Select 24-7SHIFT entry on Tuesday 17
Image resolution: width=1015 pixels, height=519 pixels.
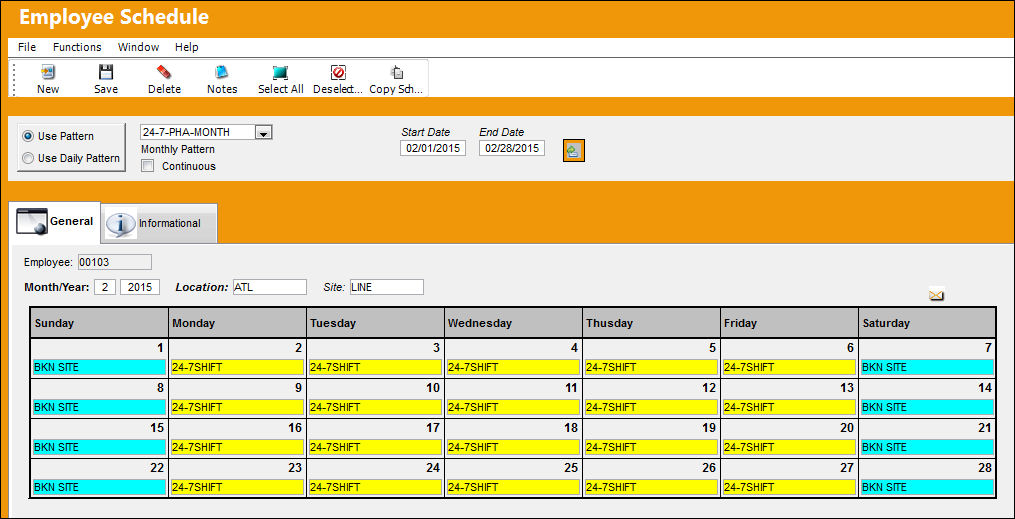coord(375,447)
